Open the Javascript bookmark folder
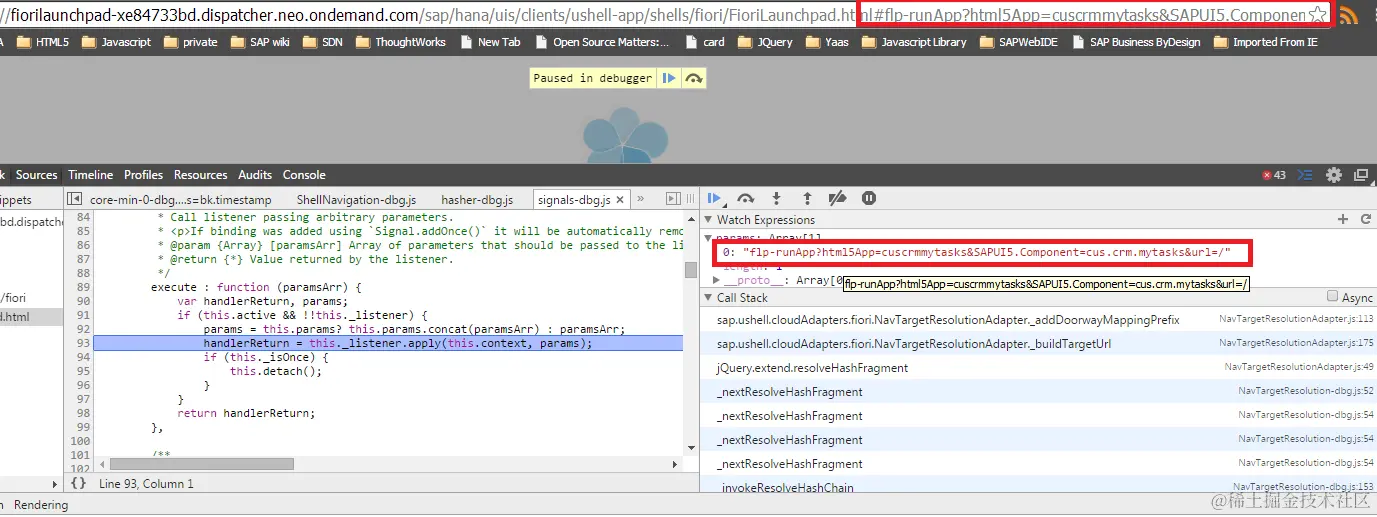1377x517 pixels. 116,42
